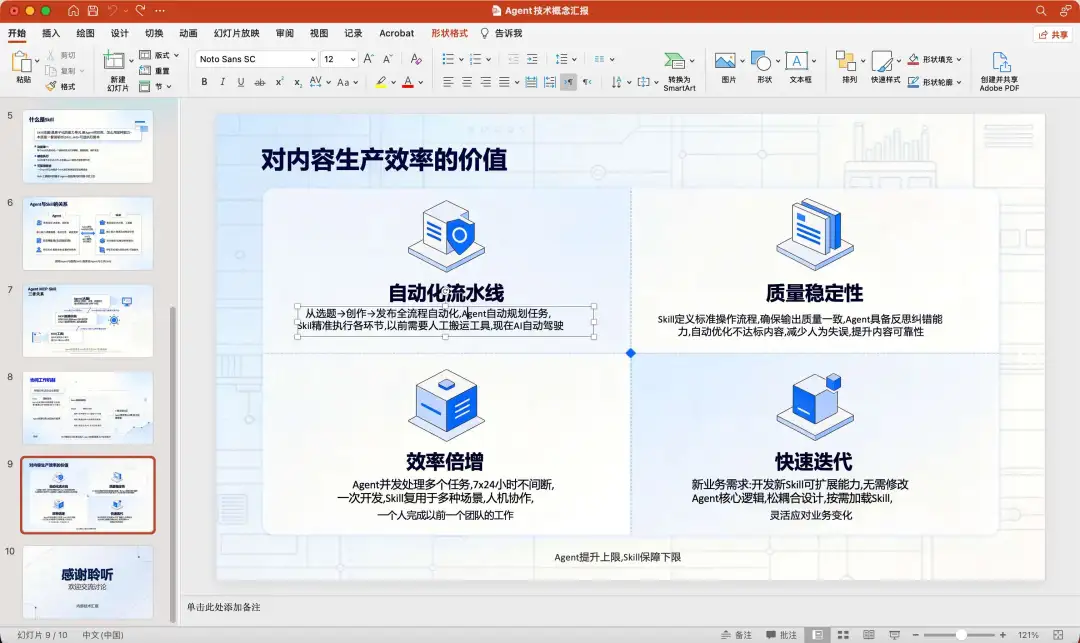Open the Insert (插入) ribbon tab

tap(51, 33)
